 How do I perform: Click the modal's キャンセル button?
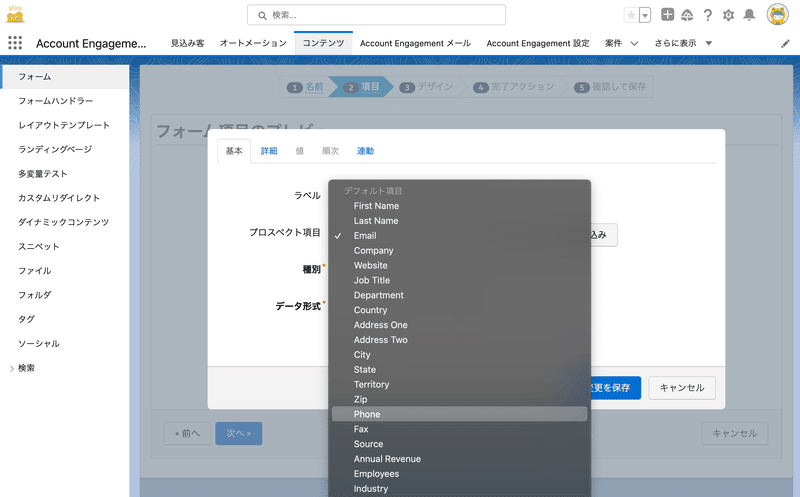[x=682, y=388]
